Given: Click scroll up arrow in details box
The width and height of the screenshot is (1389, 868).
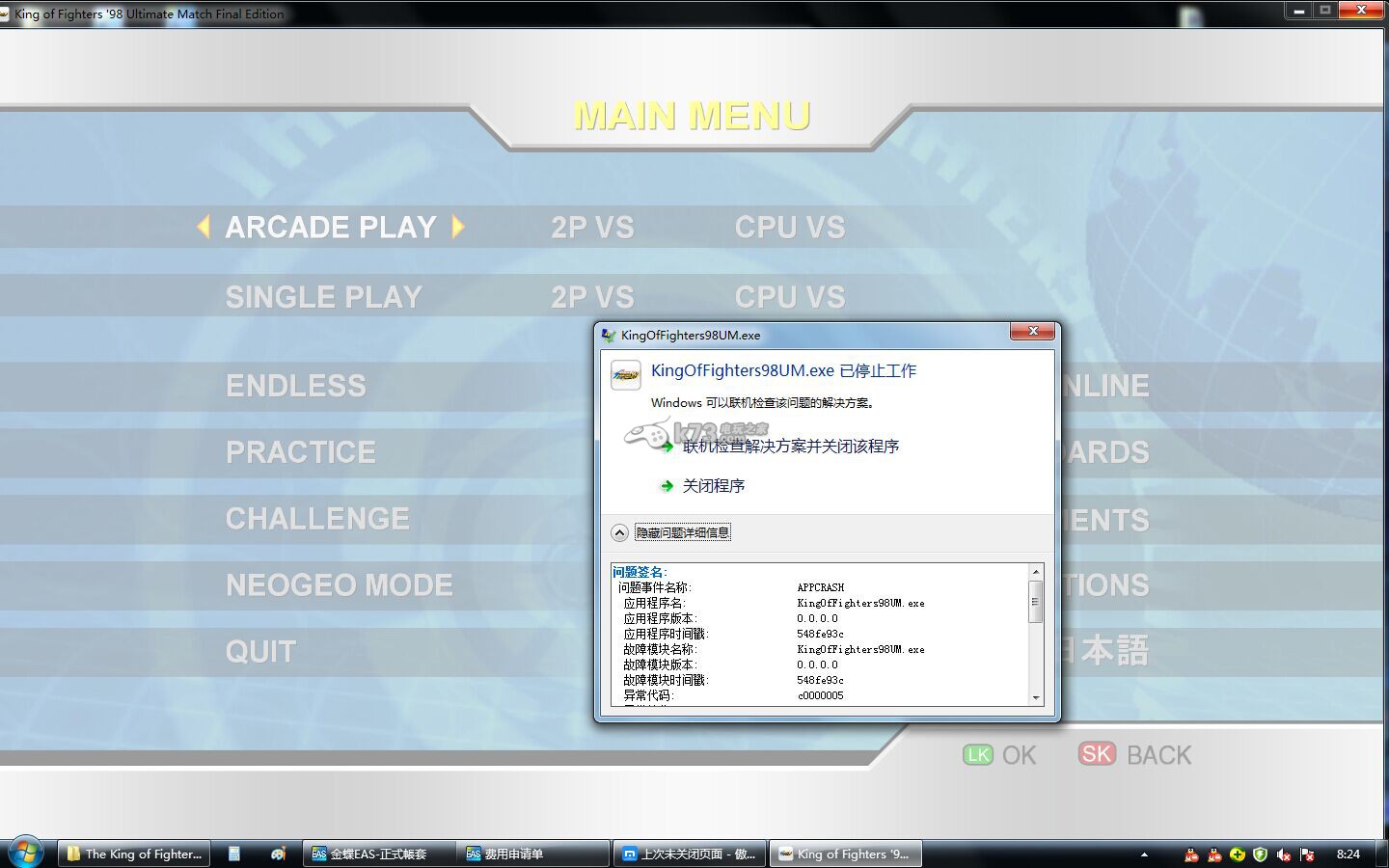Looking at the screenshot, I should [x=1036, y=572].
